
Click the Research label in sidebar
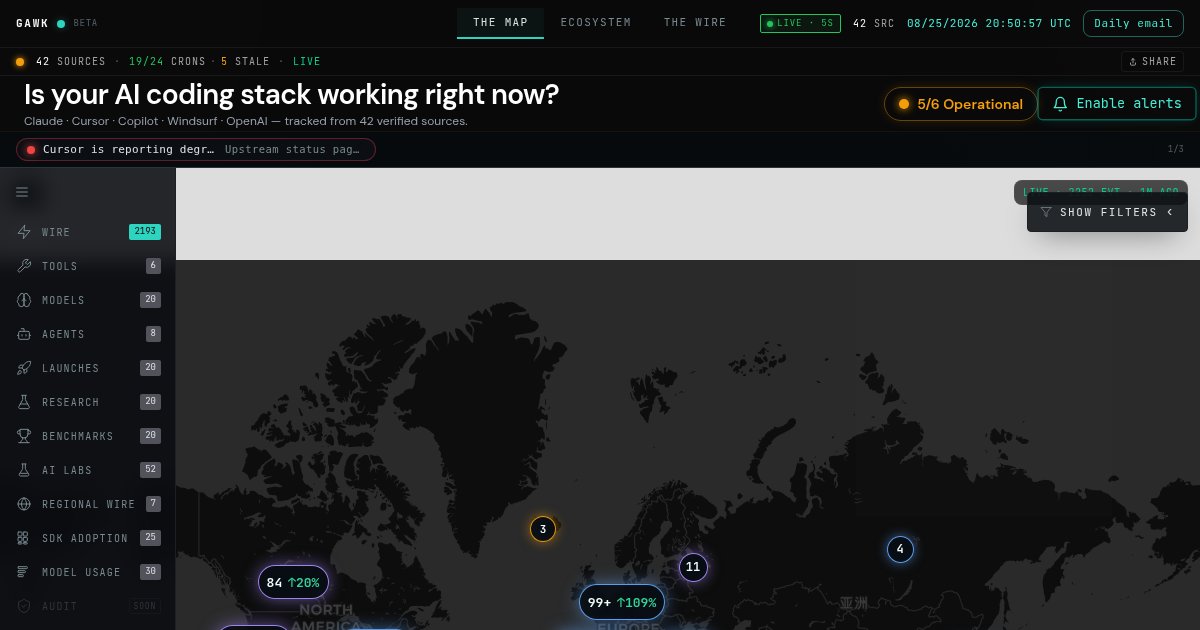tap(71, 403)
